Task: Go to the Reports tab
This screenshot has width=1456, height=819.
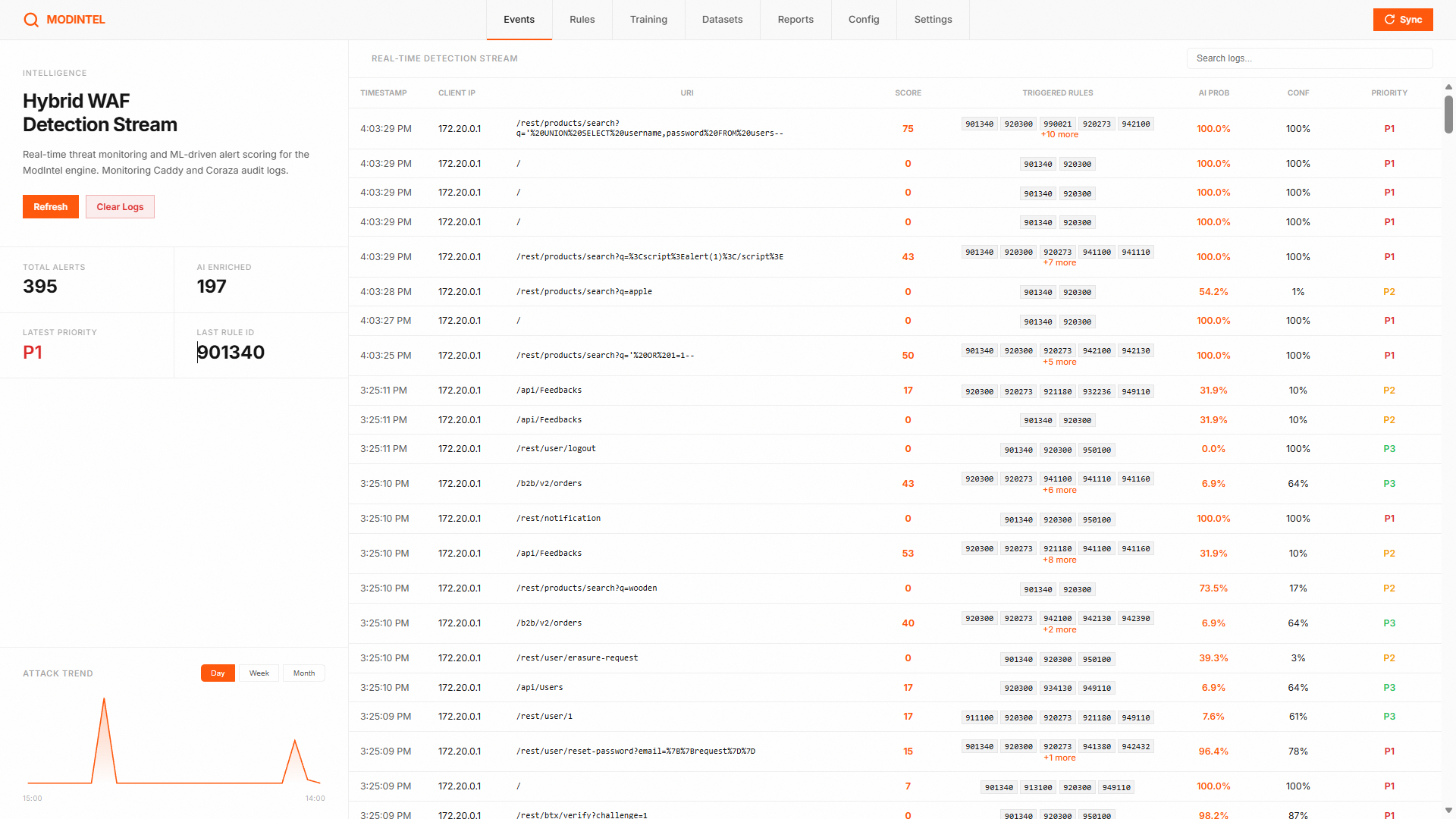Action: coord(795,20)
